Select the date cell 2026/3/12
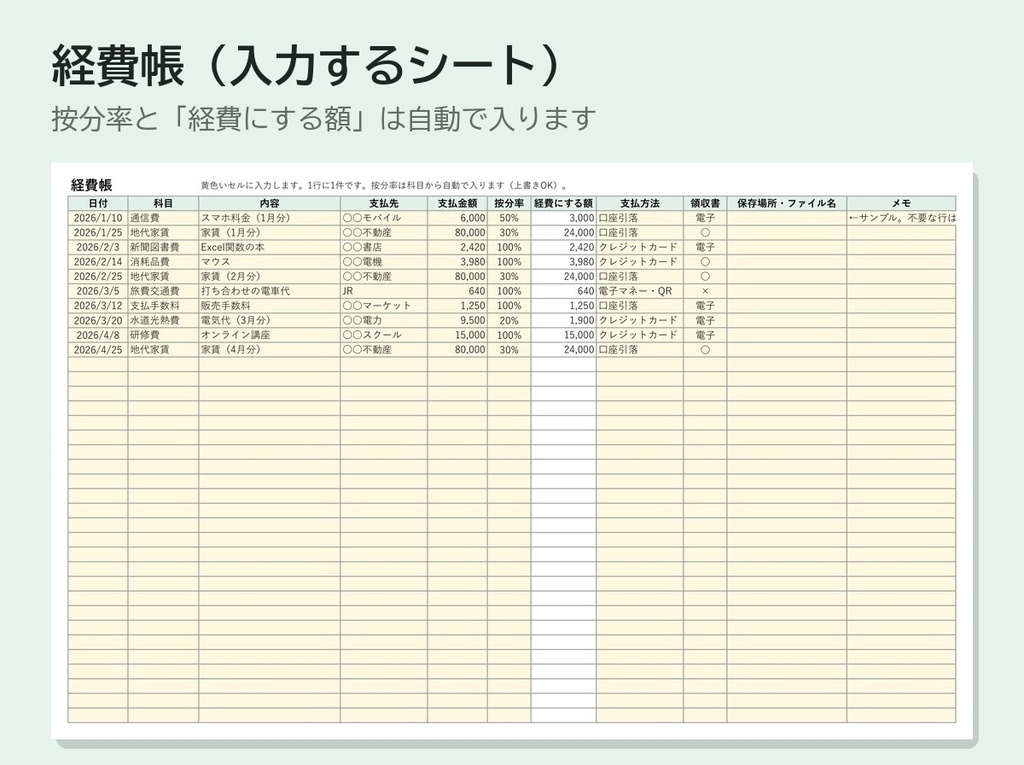This screenshot has width=1024, height=765. point(98,306)
